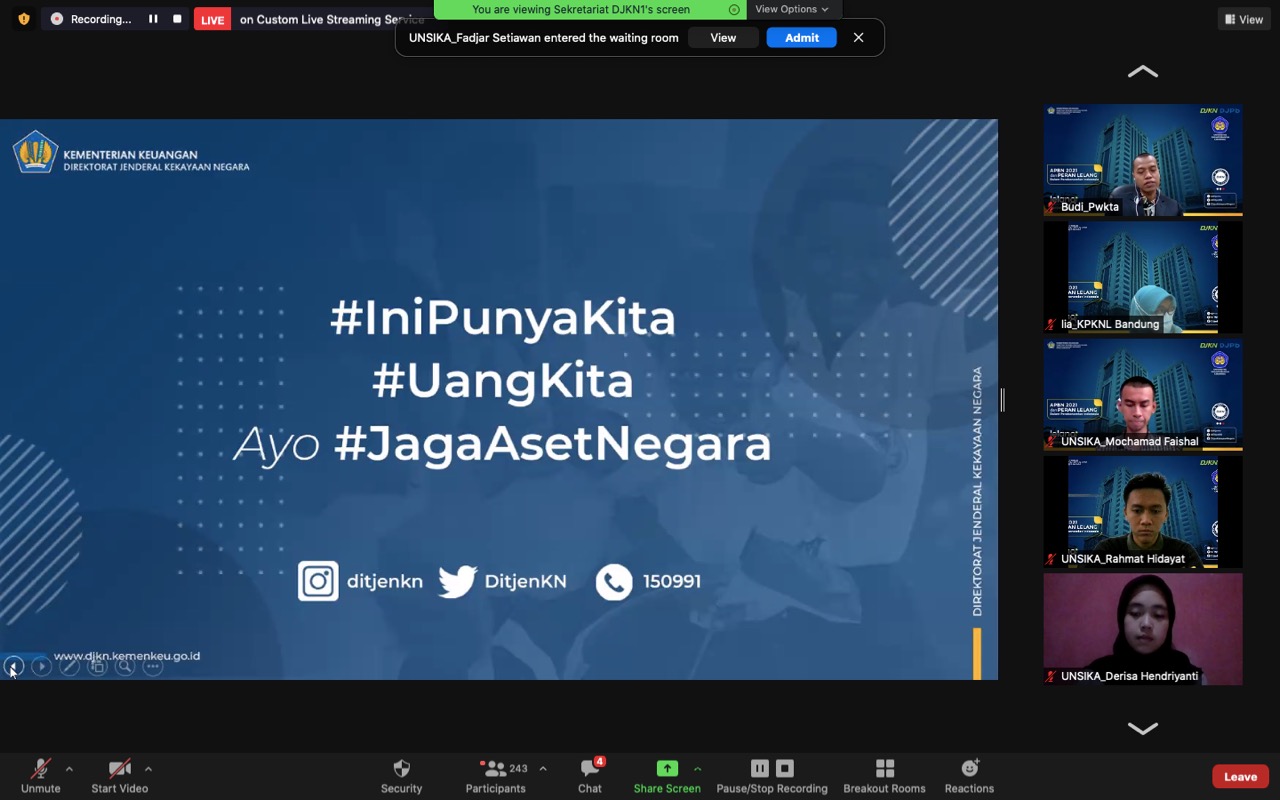
Task: Pause the recording in the top bar
Action: [153, 19]
